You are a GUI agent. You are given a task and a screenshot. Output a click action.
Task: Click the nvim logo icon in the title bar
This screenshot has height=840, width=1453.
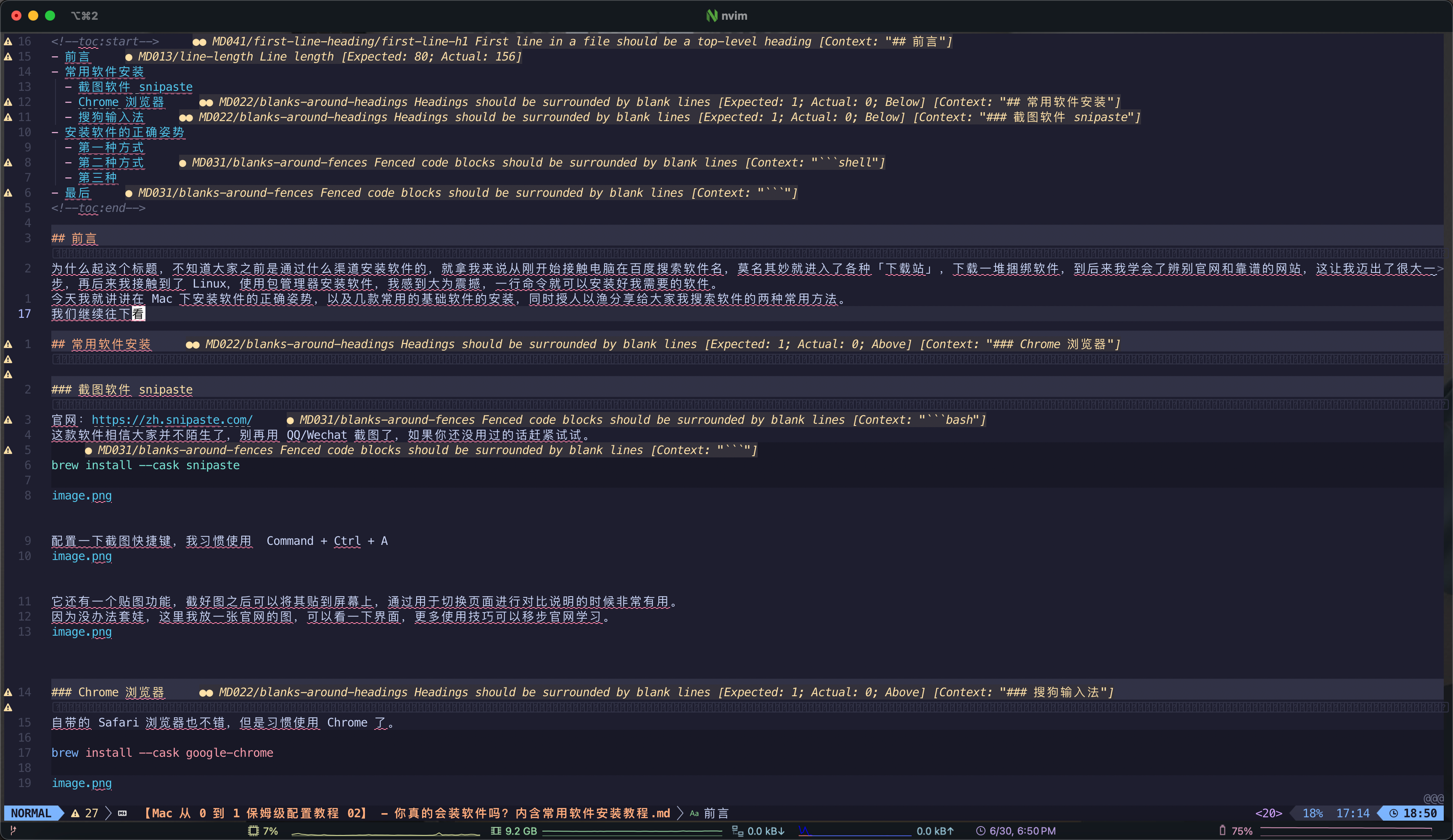(711, 16)
